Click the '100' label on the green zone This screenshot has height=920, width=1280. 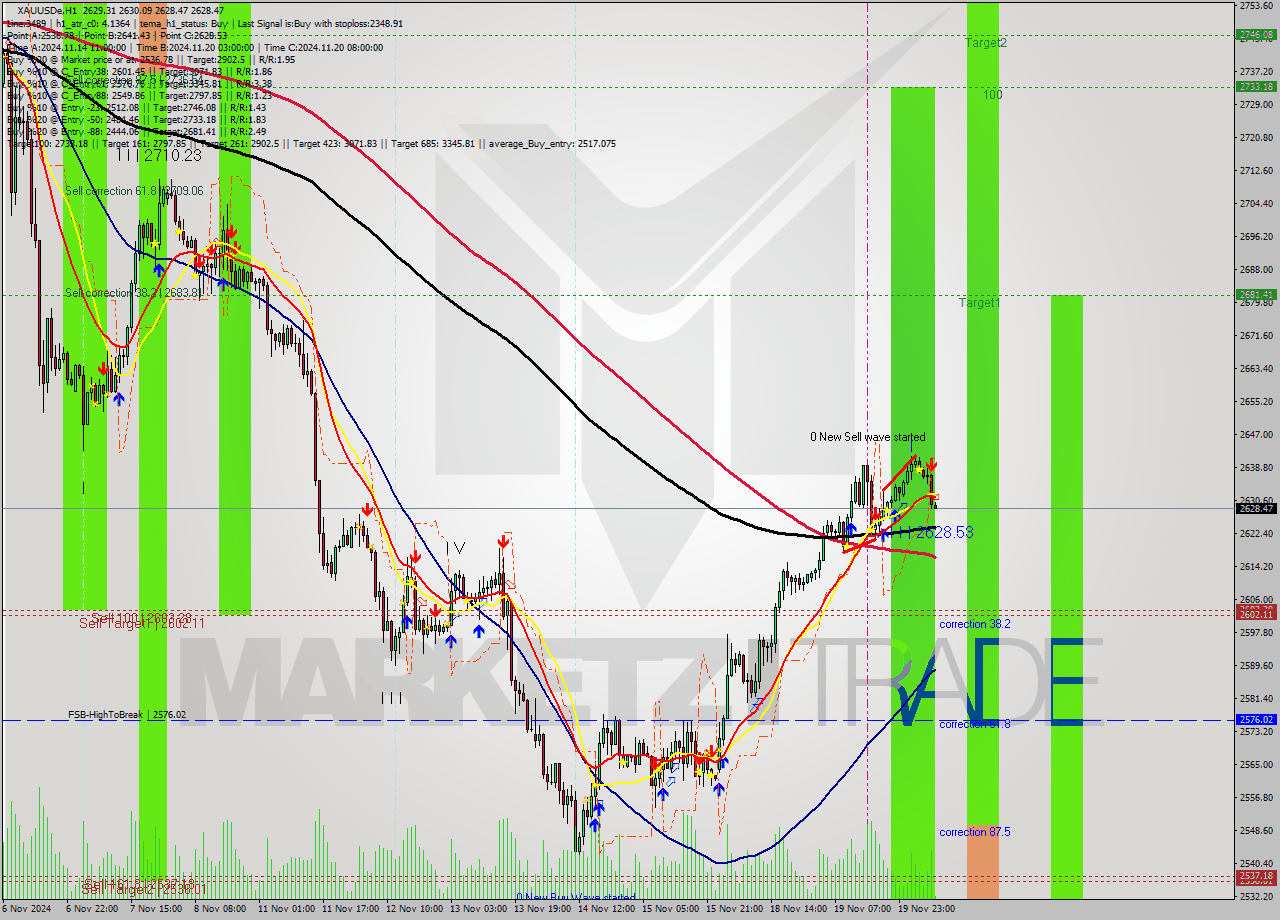992,95
